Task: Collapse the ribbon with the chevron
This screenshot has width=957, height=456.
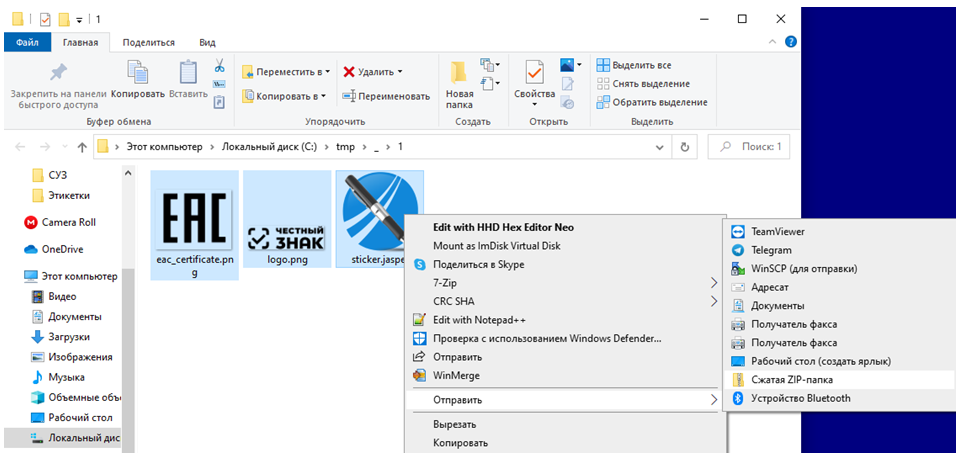Action: coord(773,42)
